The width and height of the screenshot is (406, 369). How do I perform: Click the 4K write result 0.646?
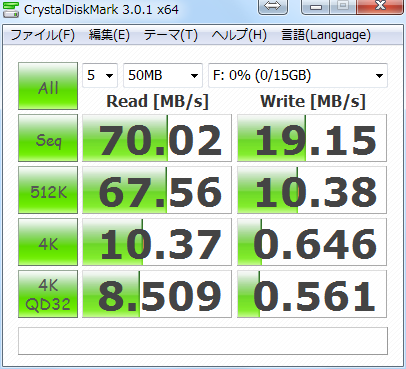[x=312, y=242]
